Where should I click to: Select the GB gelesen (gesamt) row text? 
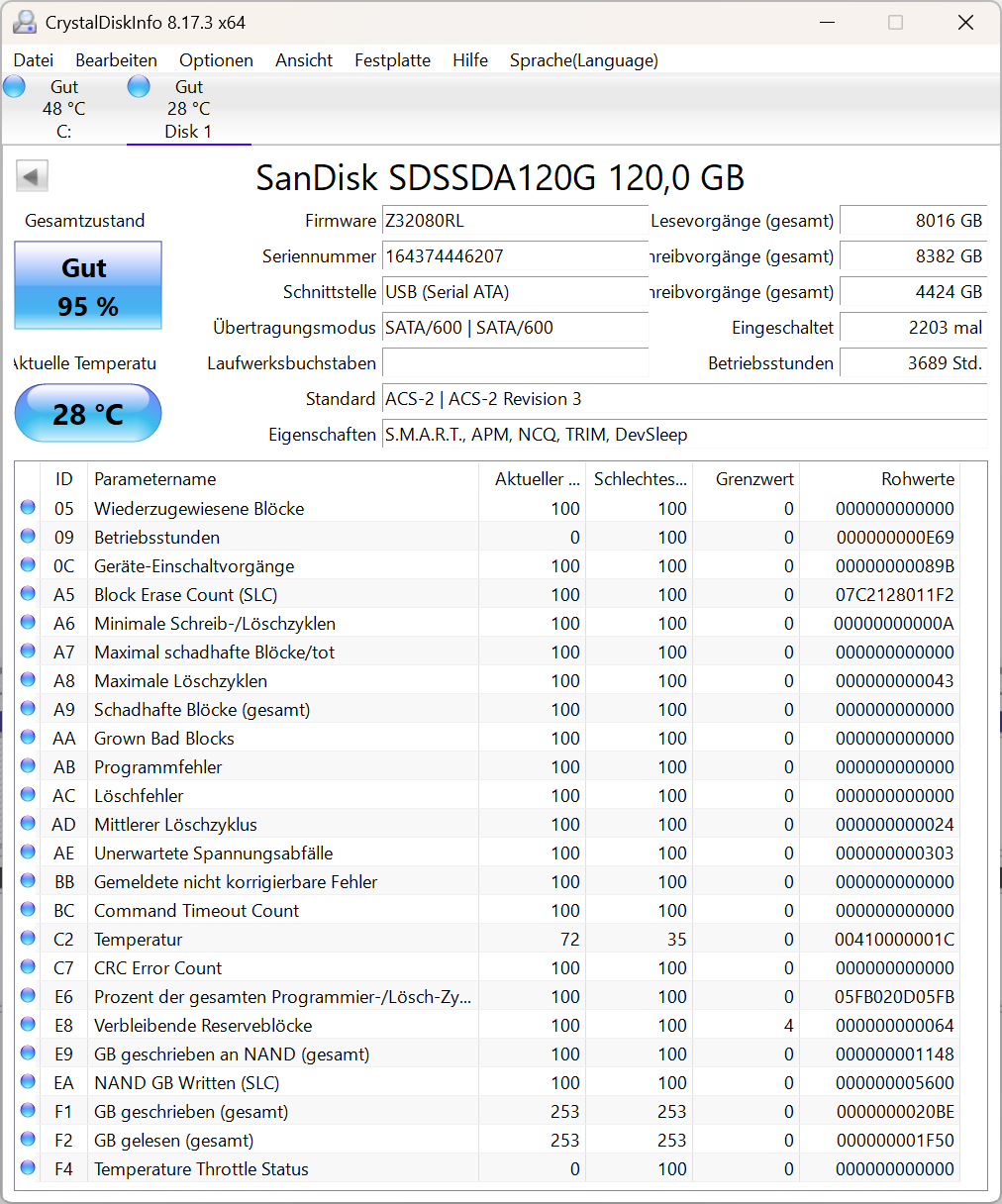coord(174,1140)
